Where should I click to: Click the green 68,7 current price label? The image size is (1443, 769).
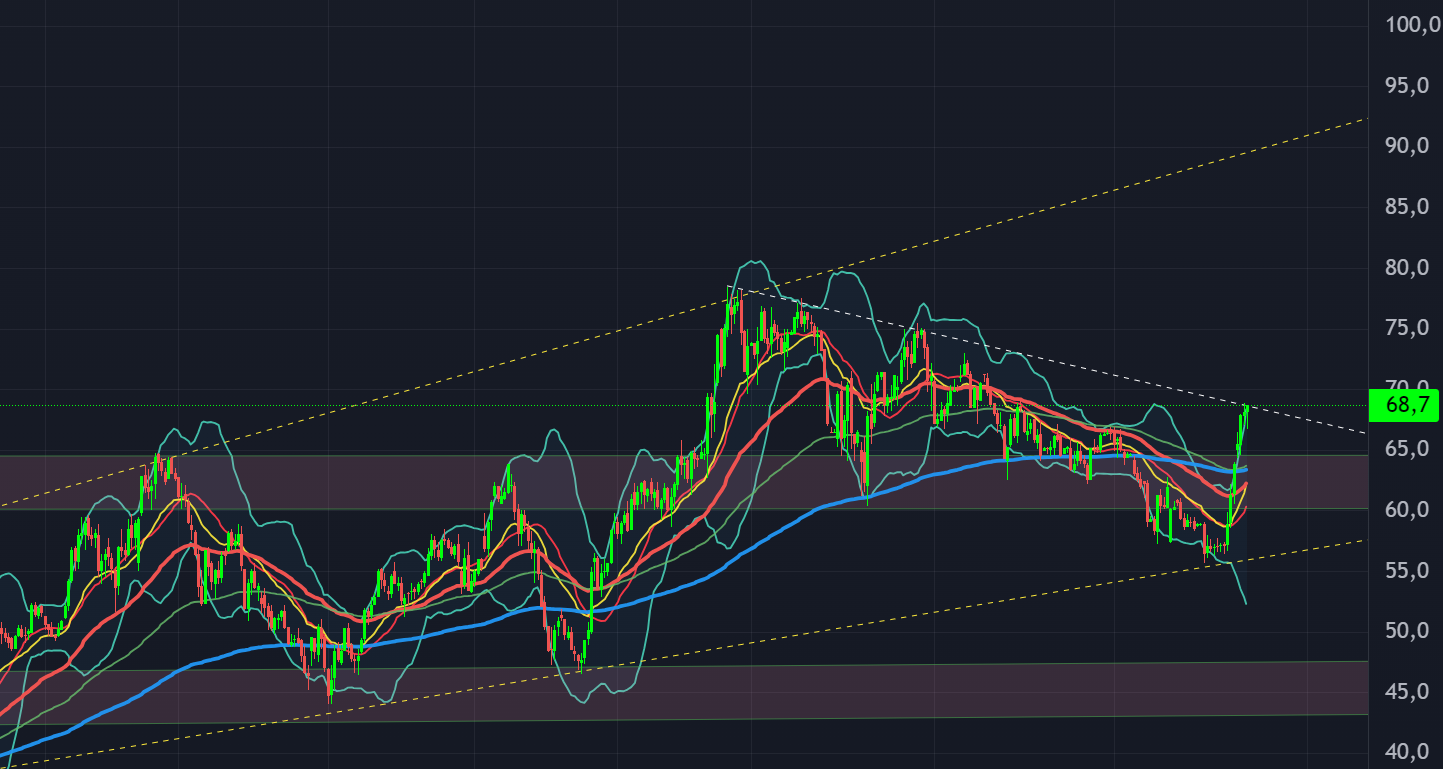coord(1405,405)
